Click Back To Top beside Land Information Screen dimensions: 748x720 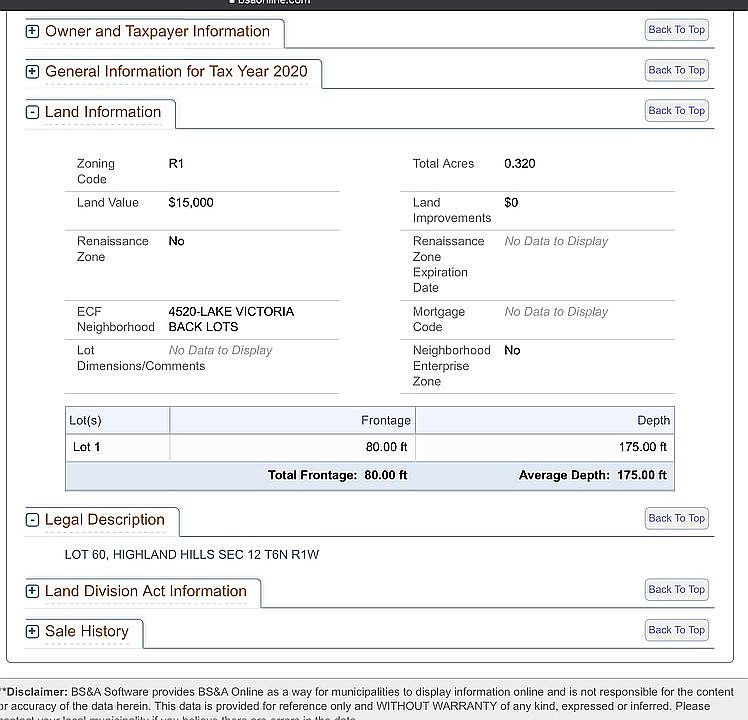coord(676,111)
